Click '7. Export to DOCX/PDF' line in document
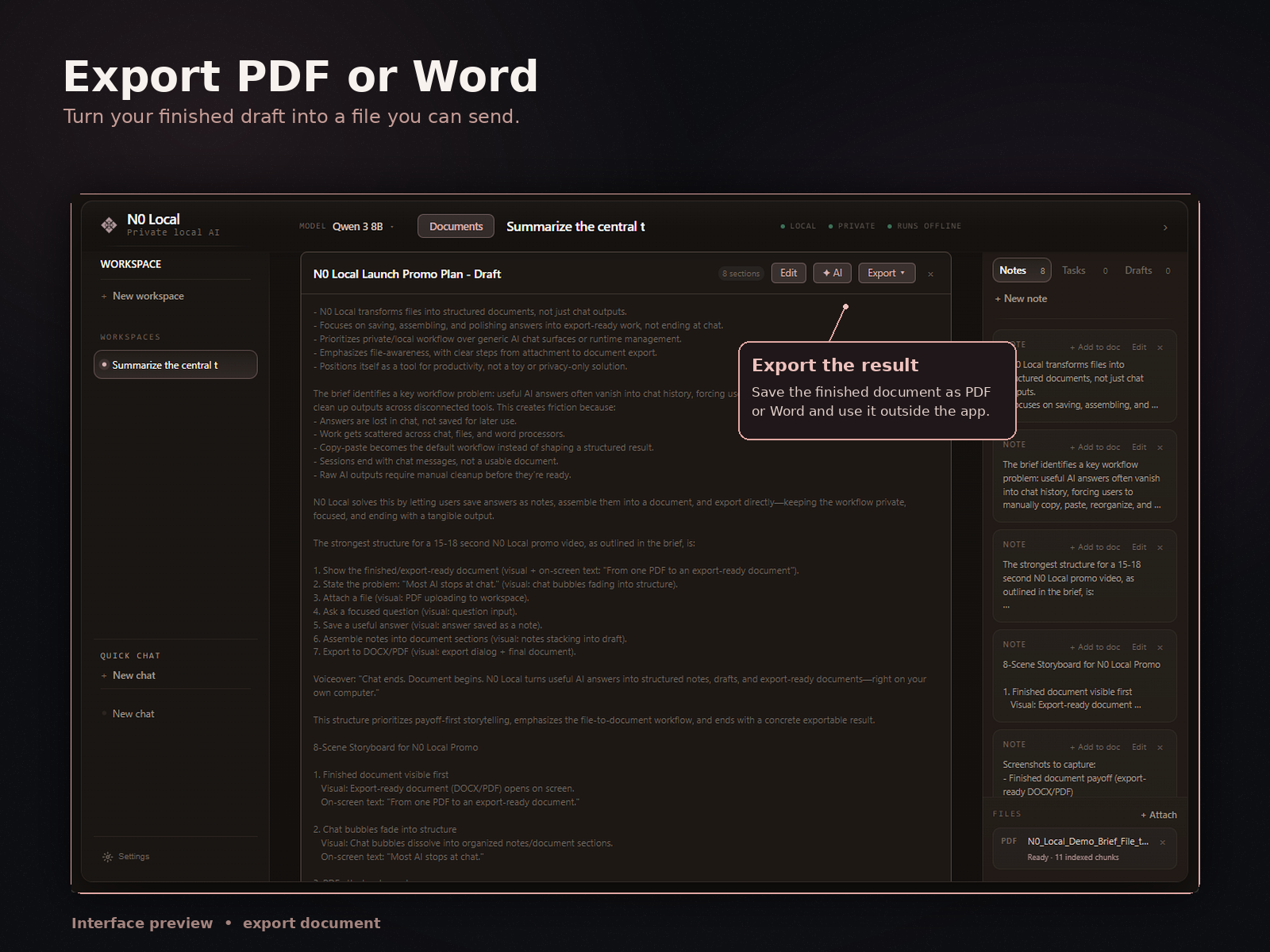Image resolution: width=1270 pixels, height=952 pixels. [x=444, y=652]
